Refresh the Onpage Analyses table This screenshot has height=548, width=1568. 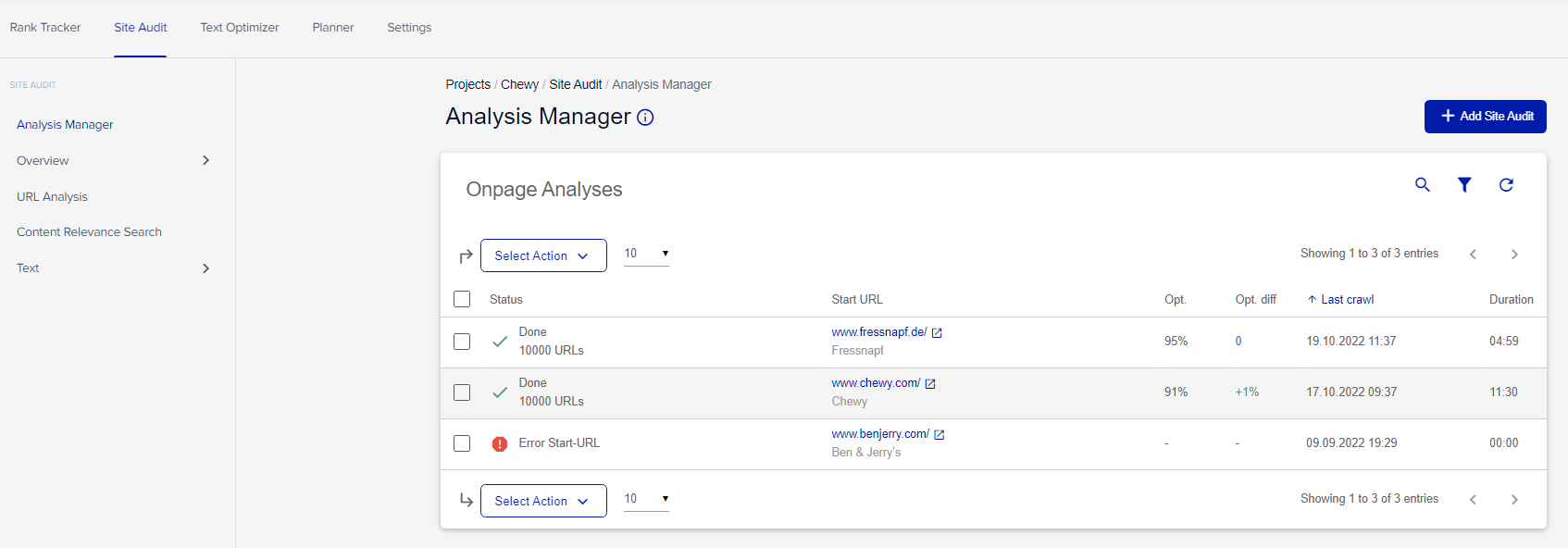click(x=1506, y=185)
